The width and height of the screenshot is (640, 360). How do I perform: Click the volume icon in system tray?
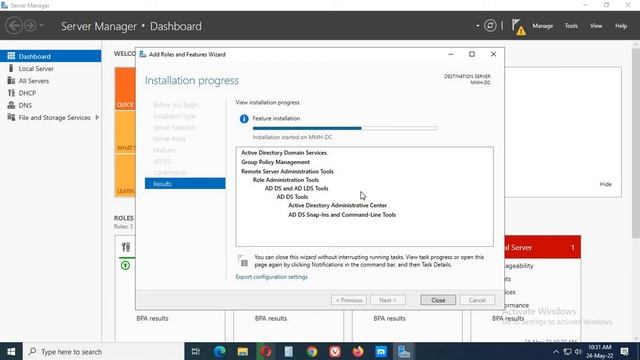click(x=578, y=351)
